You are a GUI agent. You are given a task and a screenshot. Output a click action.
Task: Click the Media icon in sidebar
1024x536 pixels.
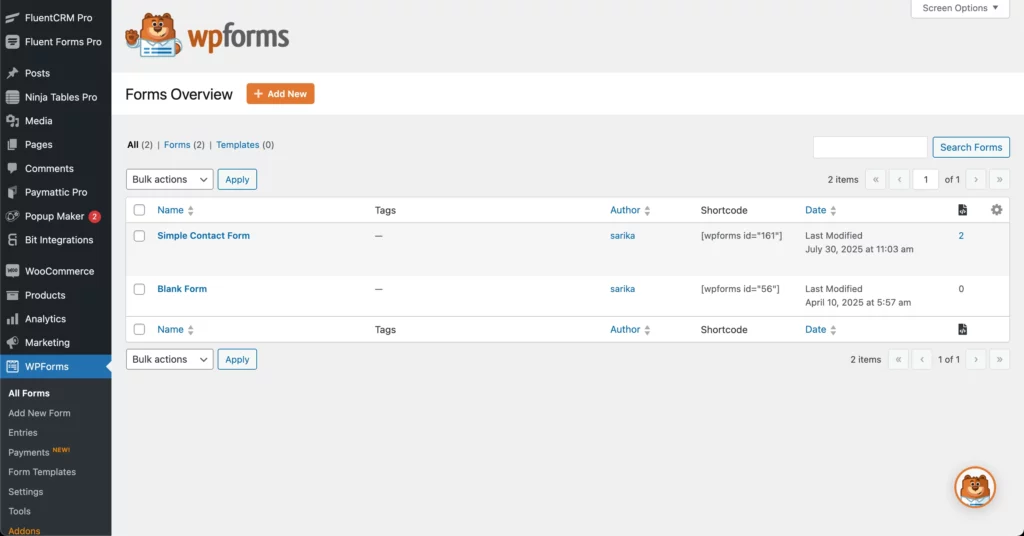coord(12,121)
